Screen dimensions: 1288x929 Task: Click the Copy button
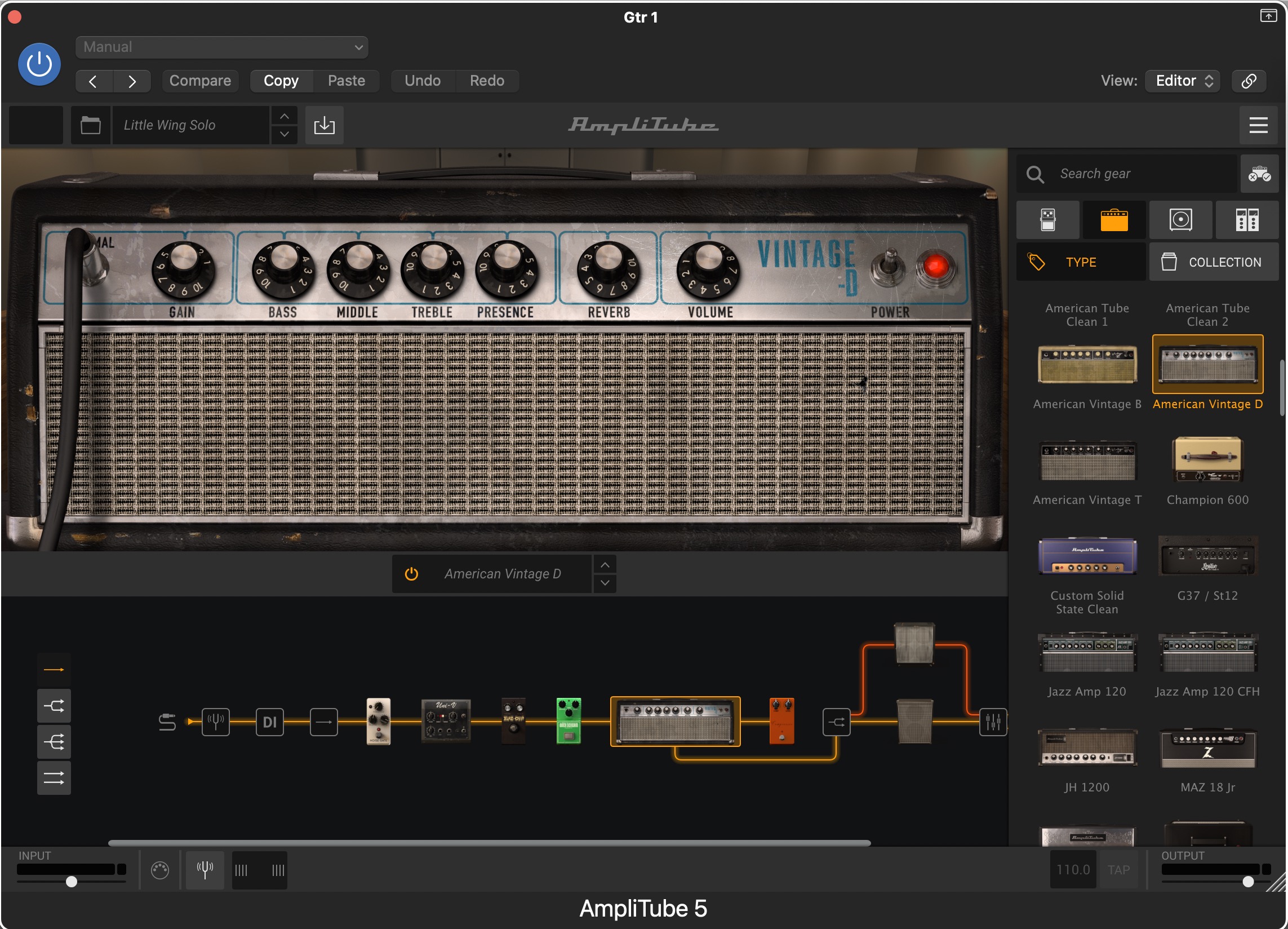281,81
